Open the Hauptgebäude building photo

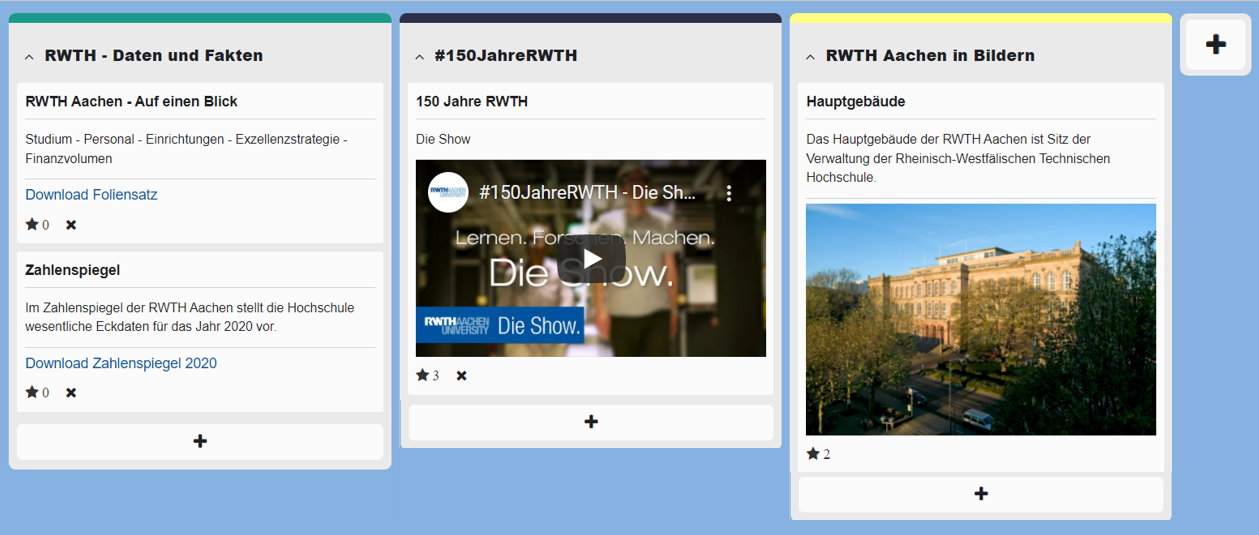981,320
